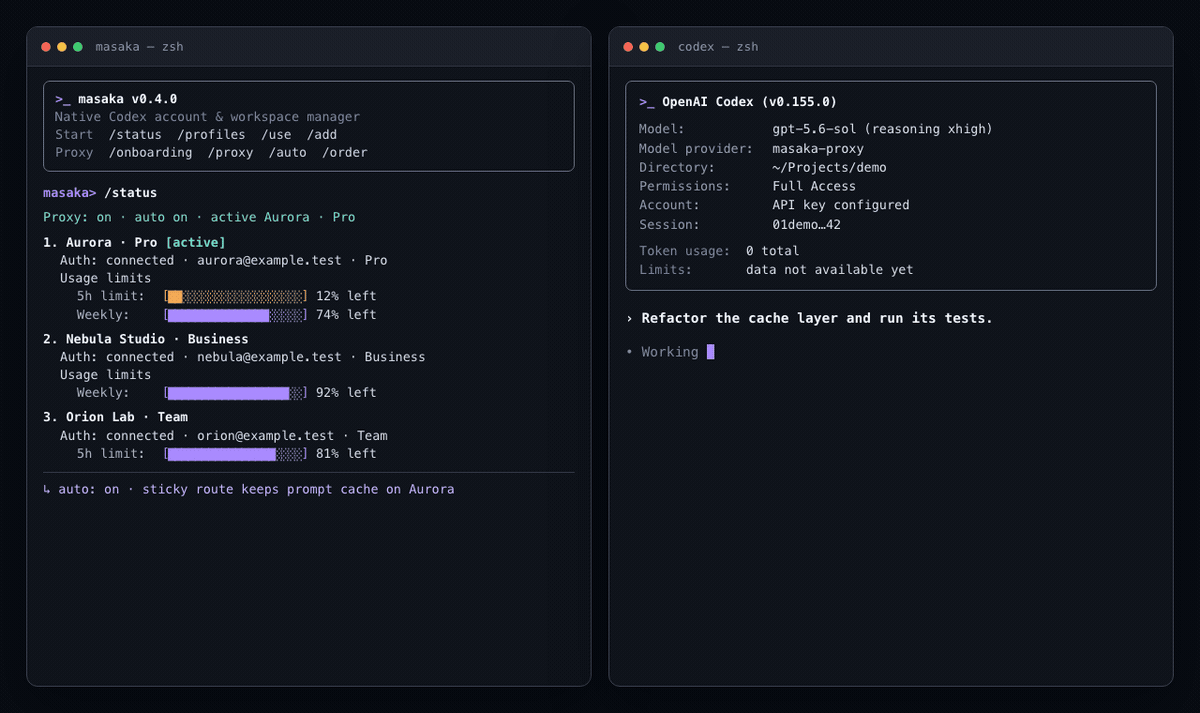Click the yellow minimize dot in masaka window
This screenshot has width=1200, height=713.
[x=62, y=47]
